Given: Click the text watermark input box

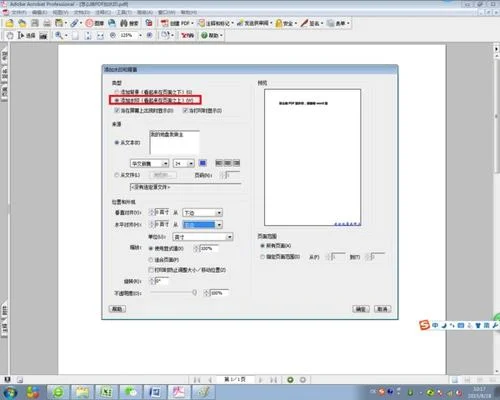Looking at the screenshot, I should click(175, 143).
